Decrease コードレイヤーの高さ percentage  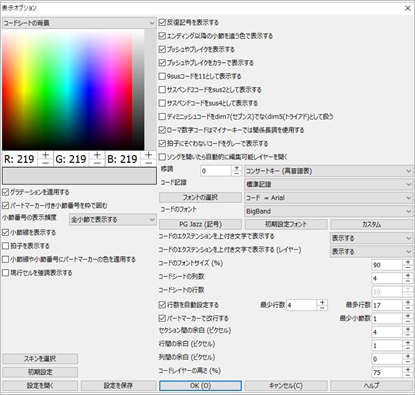[x=408, y=375]
